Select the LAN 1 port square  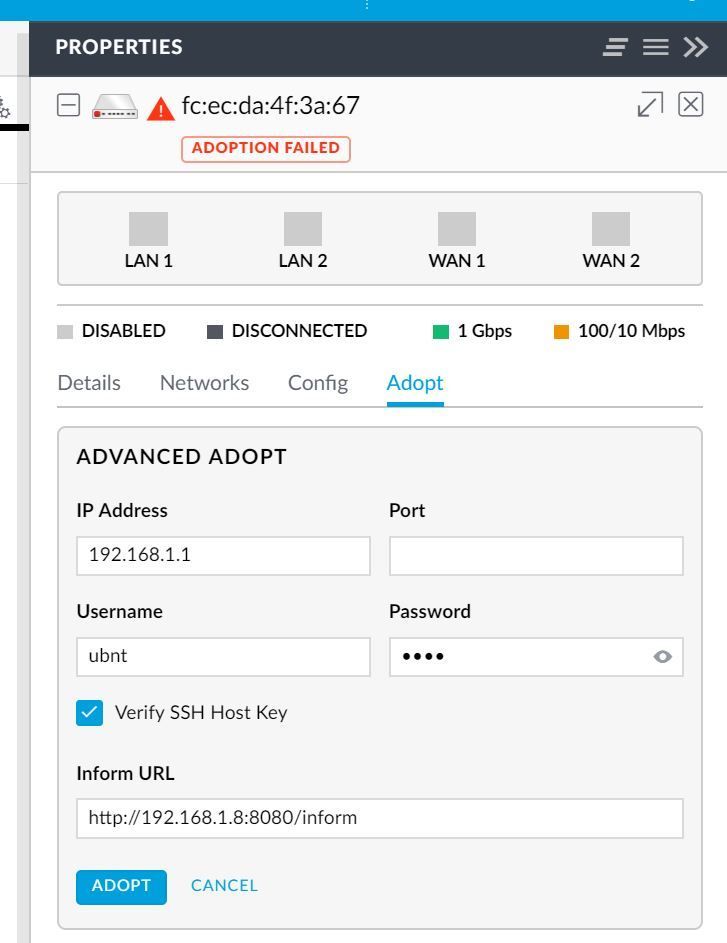[x=149, y=228]
